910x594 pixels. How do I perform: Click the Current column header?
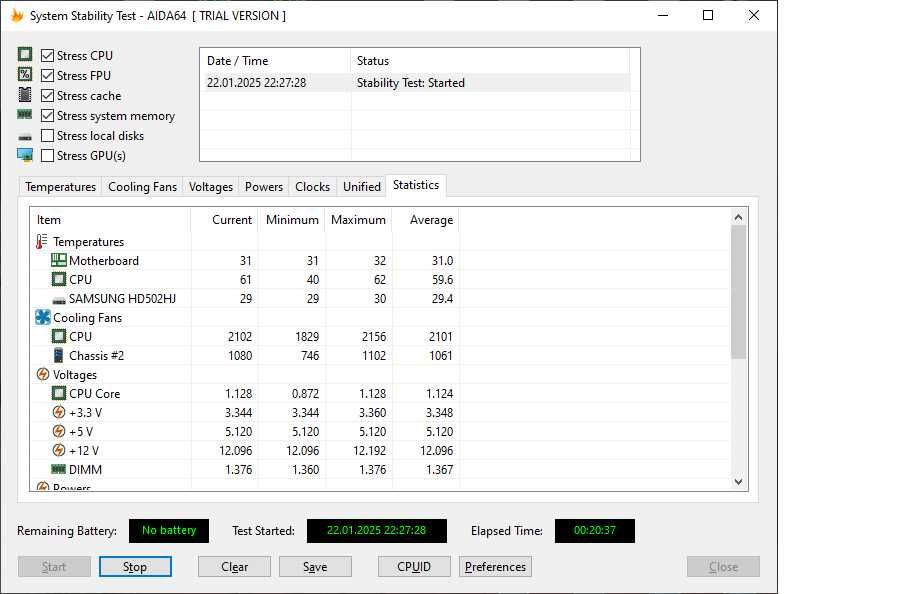pyautogui.click(x=224, y=220)
